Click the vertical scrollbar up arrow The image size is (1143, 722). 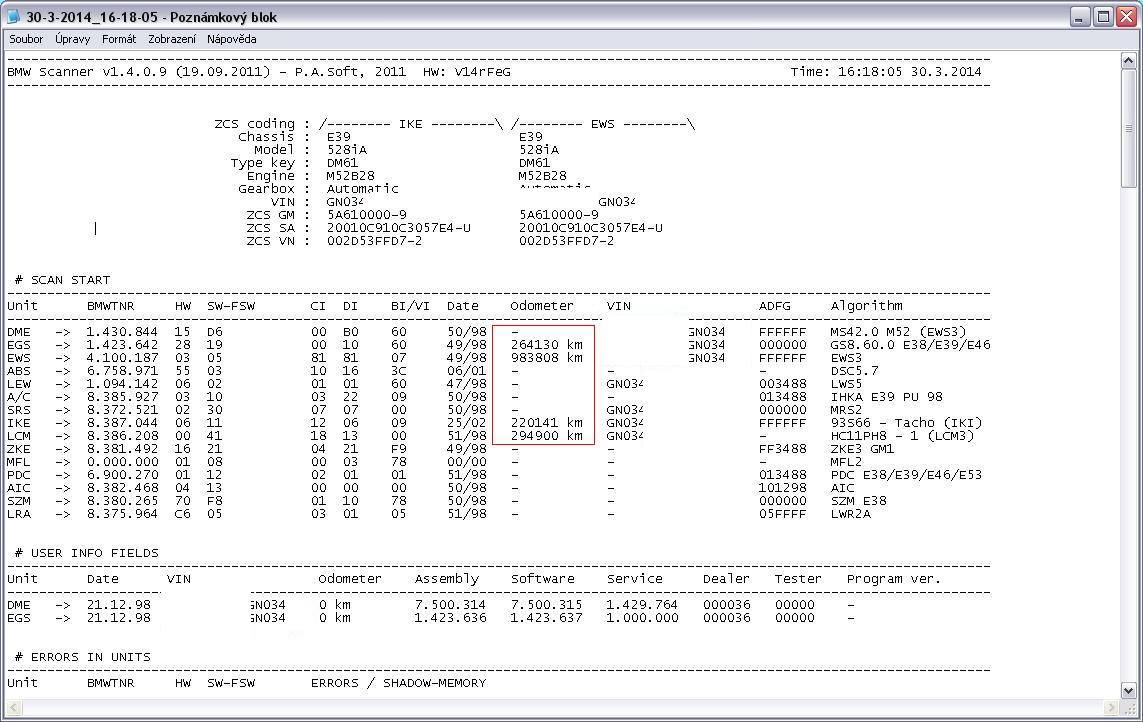pyautogui.click(x=1128, y=61)
